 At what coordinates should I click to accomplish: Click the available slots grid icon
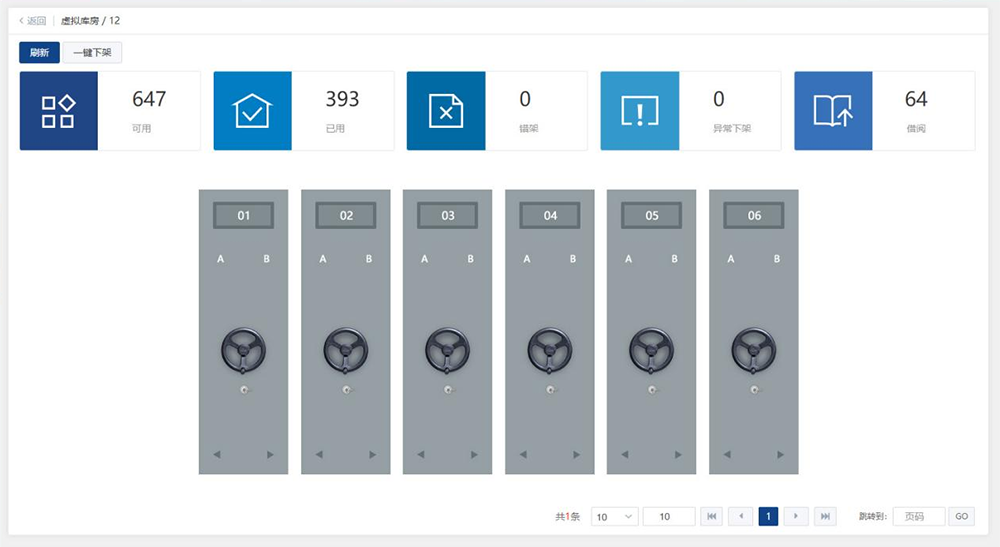[58, 111]
